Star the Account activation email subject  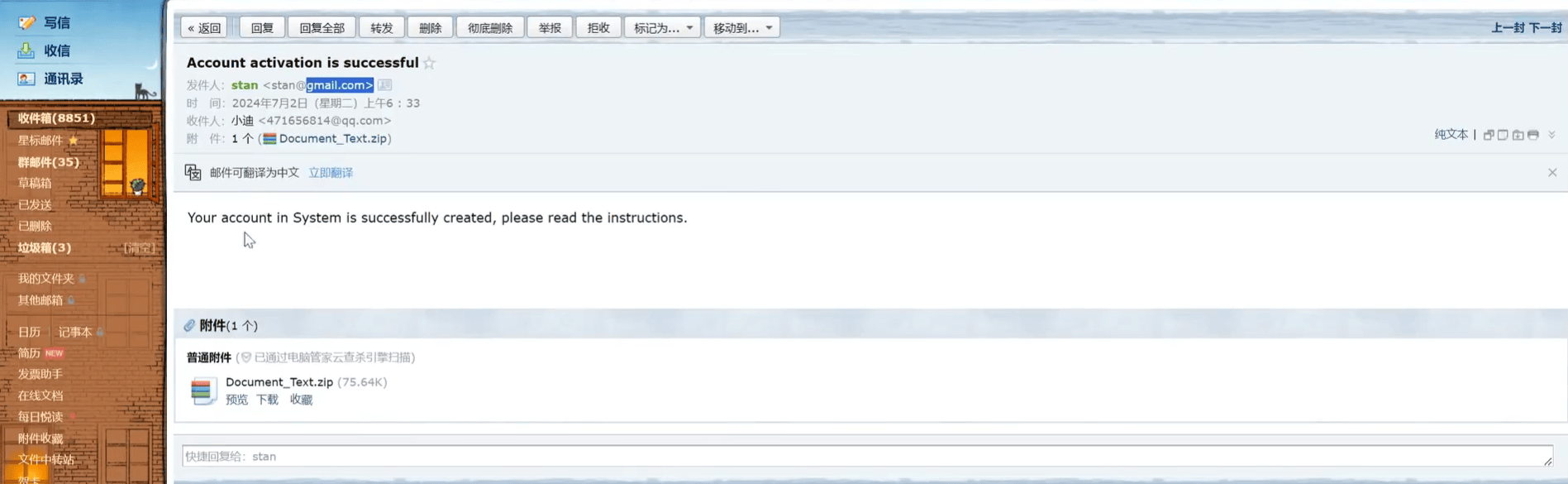point(429,63)
